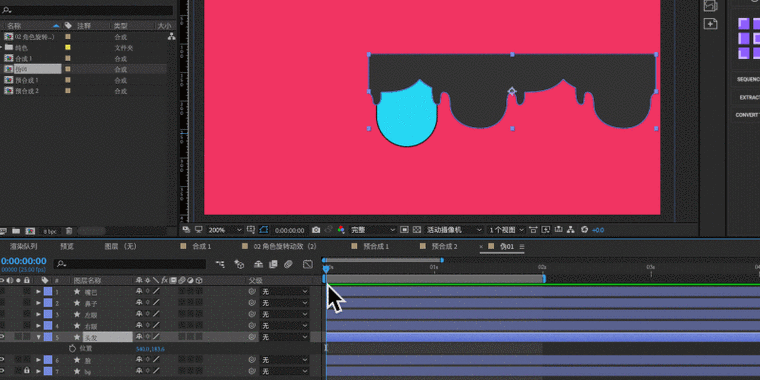This screenshot has height=380, width=760.
Task: Click the composition mini-flowchart icon in timeline
Action: click(x=221, y=264)
